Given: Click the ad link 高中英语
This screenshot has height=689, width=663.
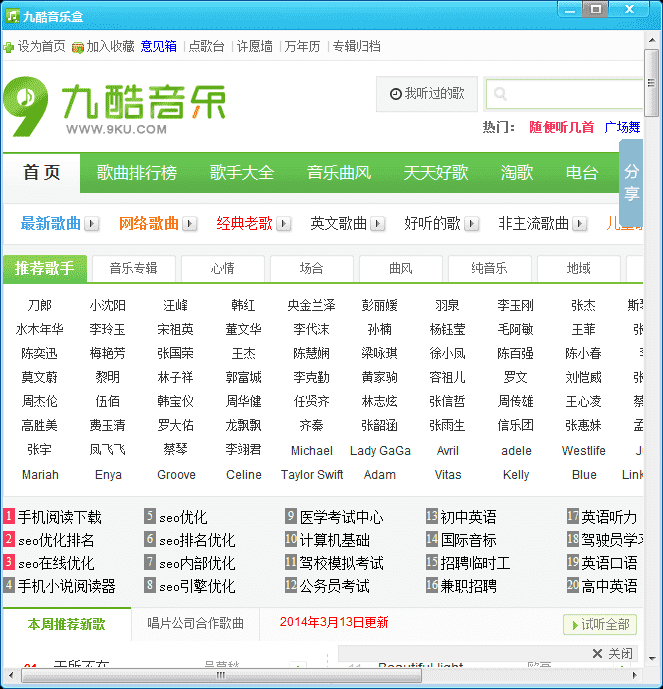Looking at the screenshot, I should (609, 586).
